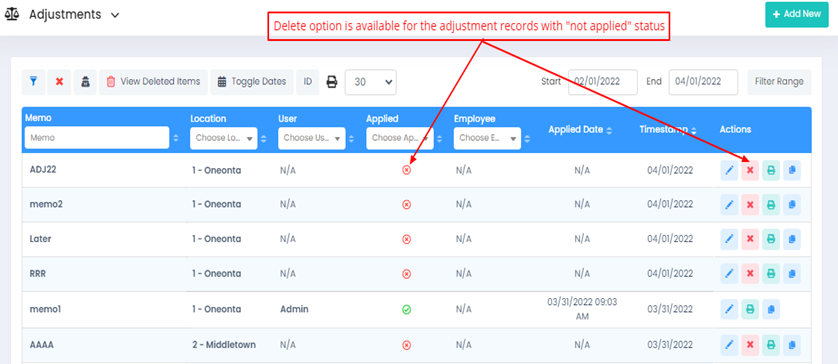Delete the AAAA adjustment record
Image resolution: width=838 pixels, height=364 pixels.
pos(750,345)
